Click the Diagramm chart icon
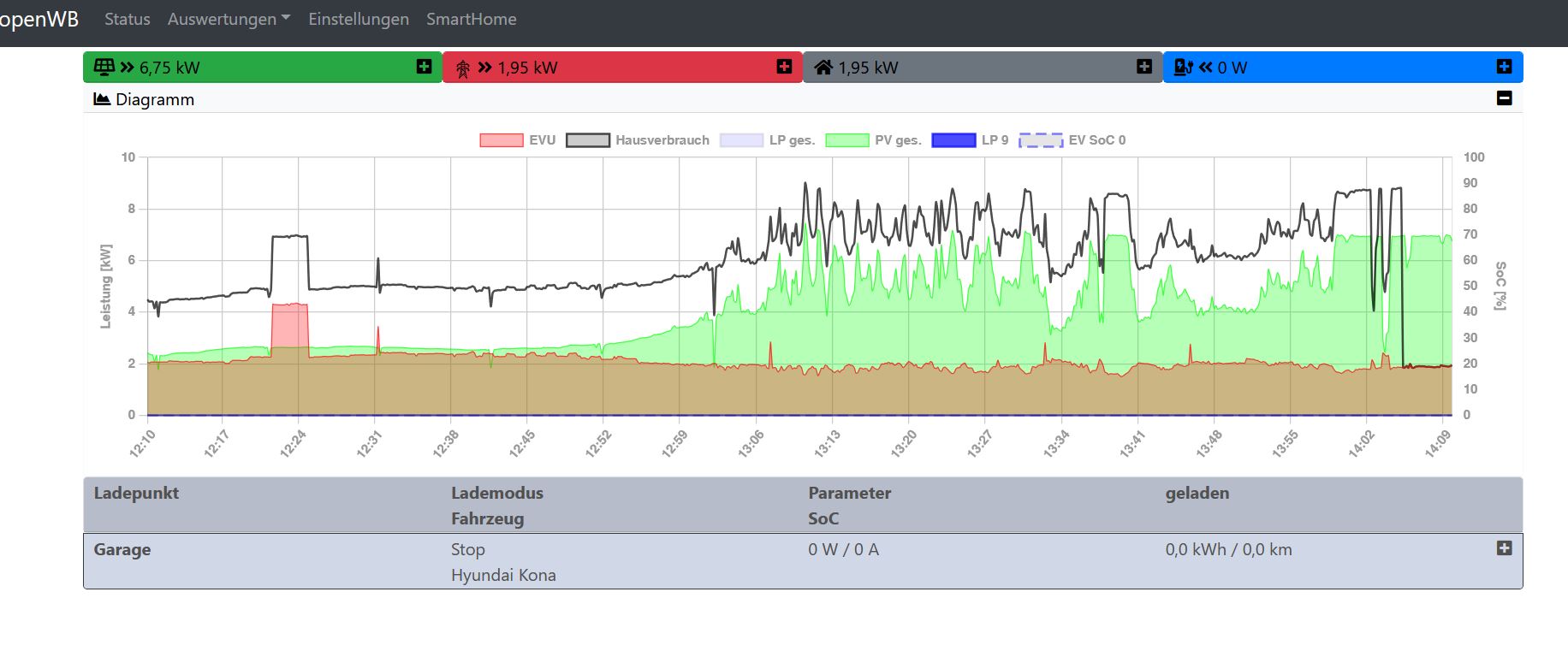1568x663 pixels. pyautogui.click(x=102, y=99)
